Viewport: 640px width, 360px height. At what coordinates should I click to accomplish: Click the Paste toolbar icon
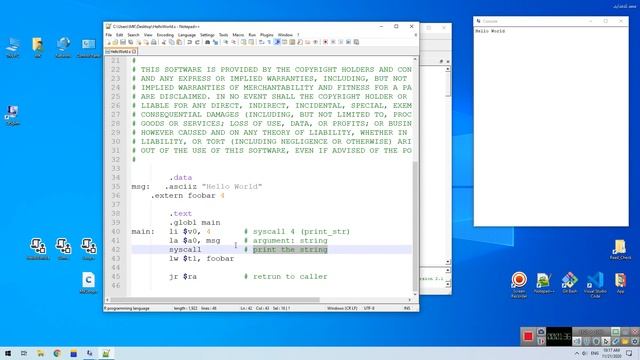click(x=180, y=42)
